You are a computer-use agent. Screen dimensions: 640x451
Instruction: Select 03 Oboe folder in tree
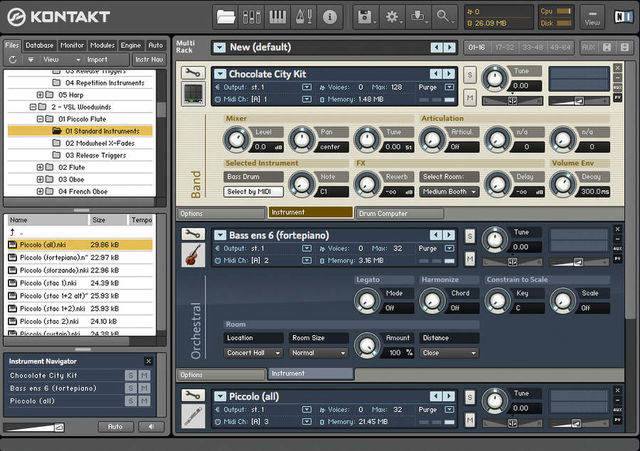coord(71,180)
